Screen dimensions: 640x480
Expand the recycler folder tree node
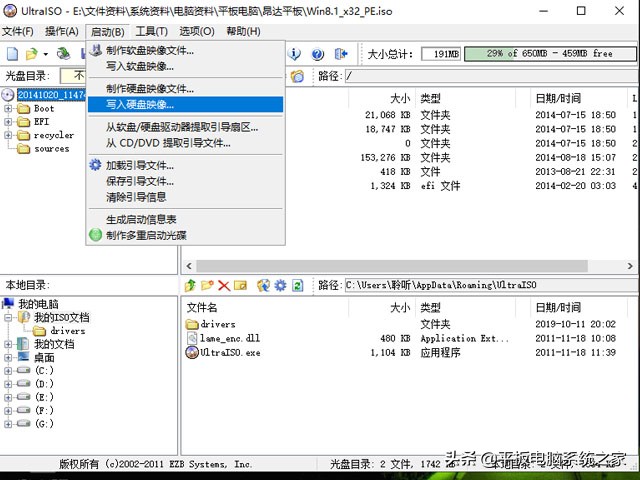[x=8, y=135]
